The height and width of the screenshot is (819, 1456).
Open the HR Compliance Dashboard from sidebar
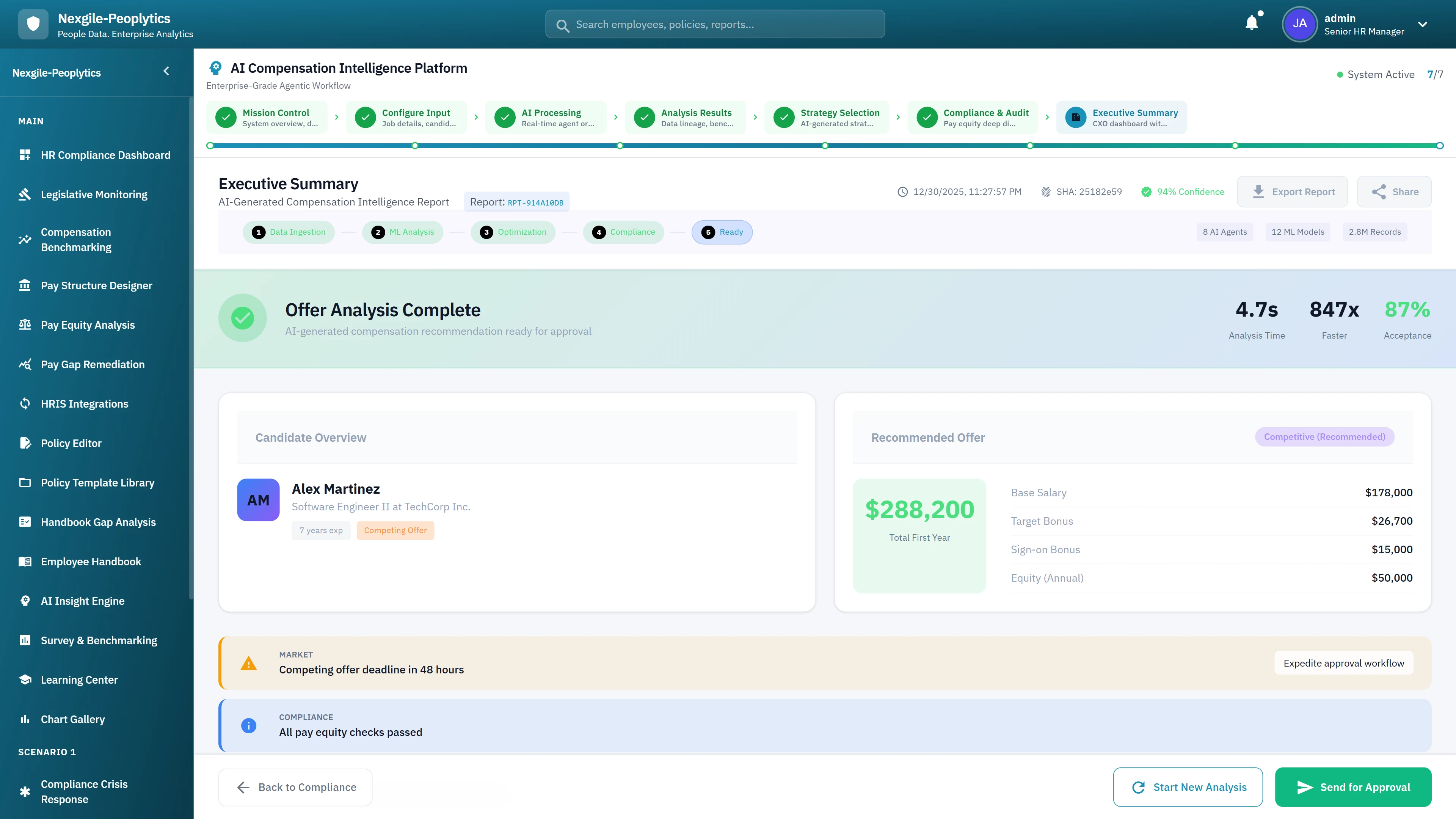pyautogui.click(x=105, y=155)
